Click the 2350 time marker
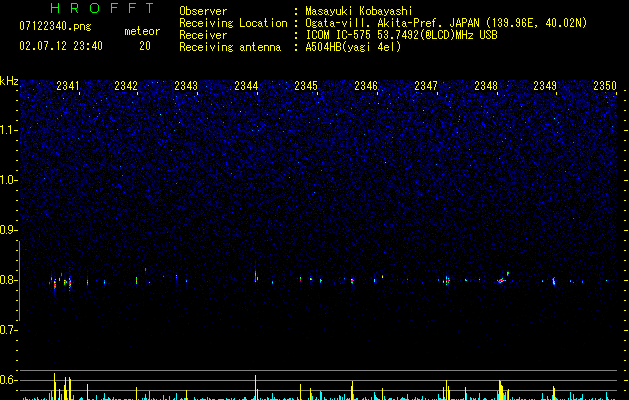This screenshot has height=400, width=629. point(605,86)
